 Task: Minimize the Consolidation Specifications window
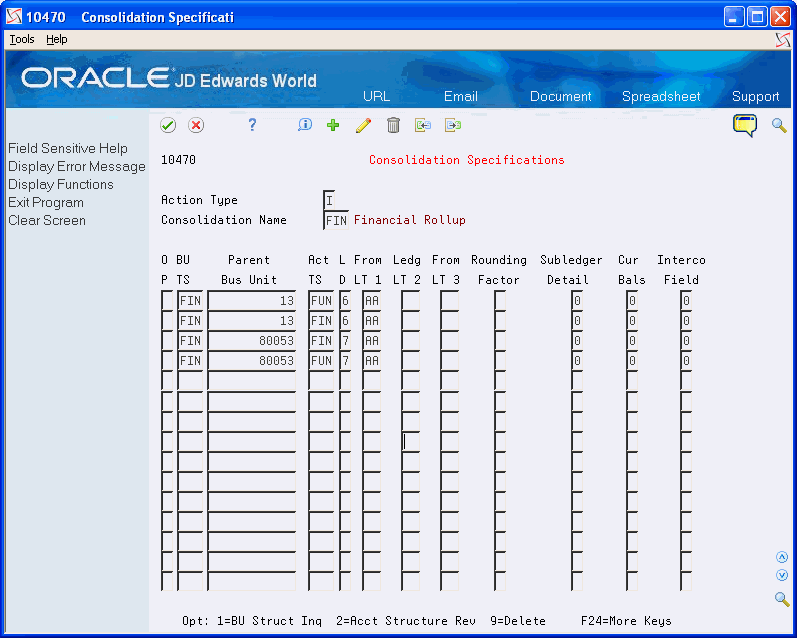click(733, 17)
